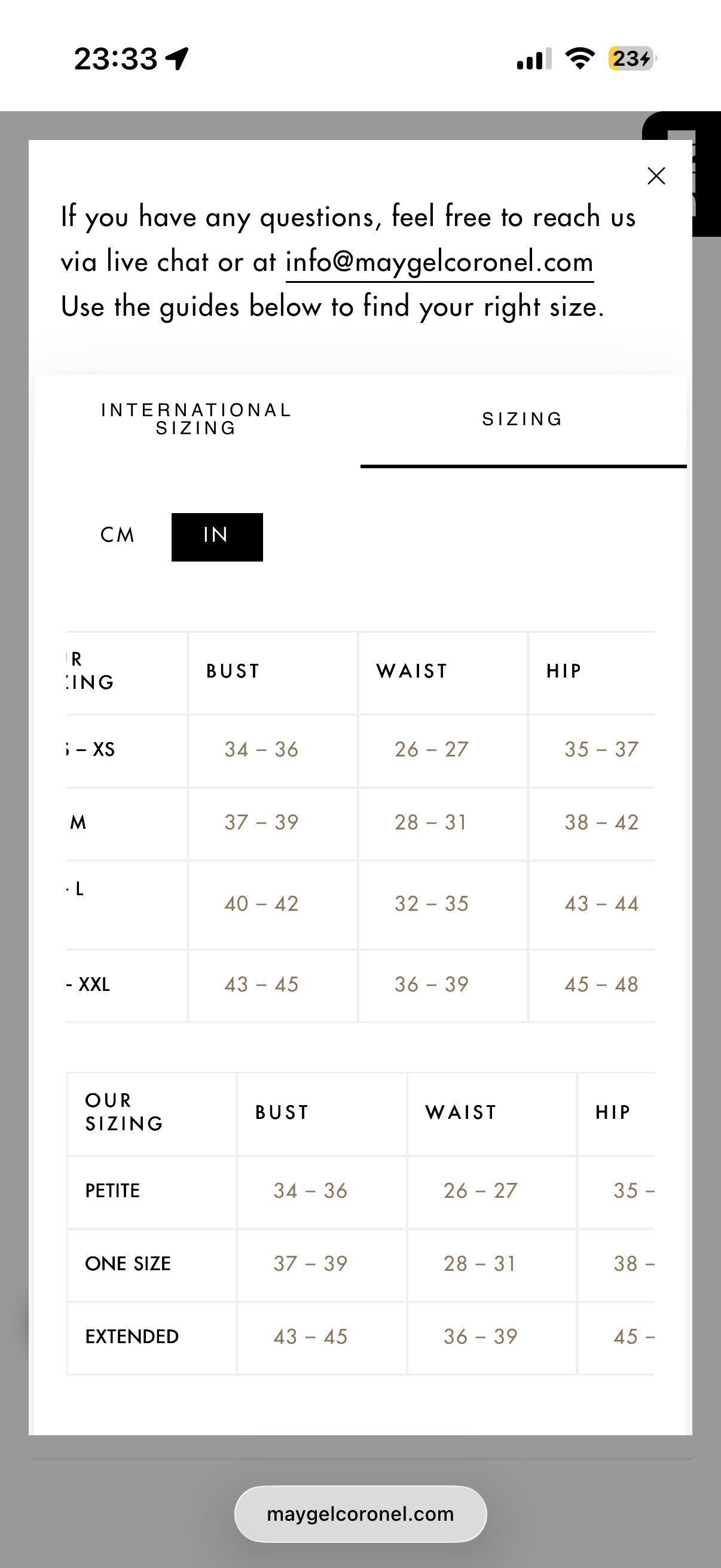The height and width of the screenshot is (1568, 721).
Task: Tap the cellular signal bars icon
Action: (x=534, y=59)
